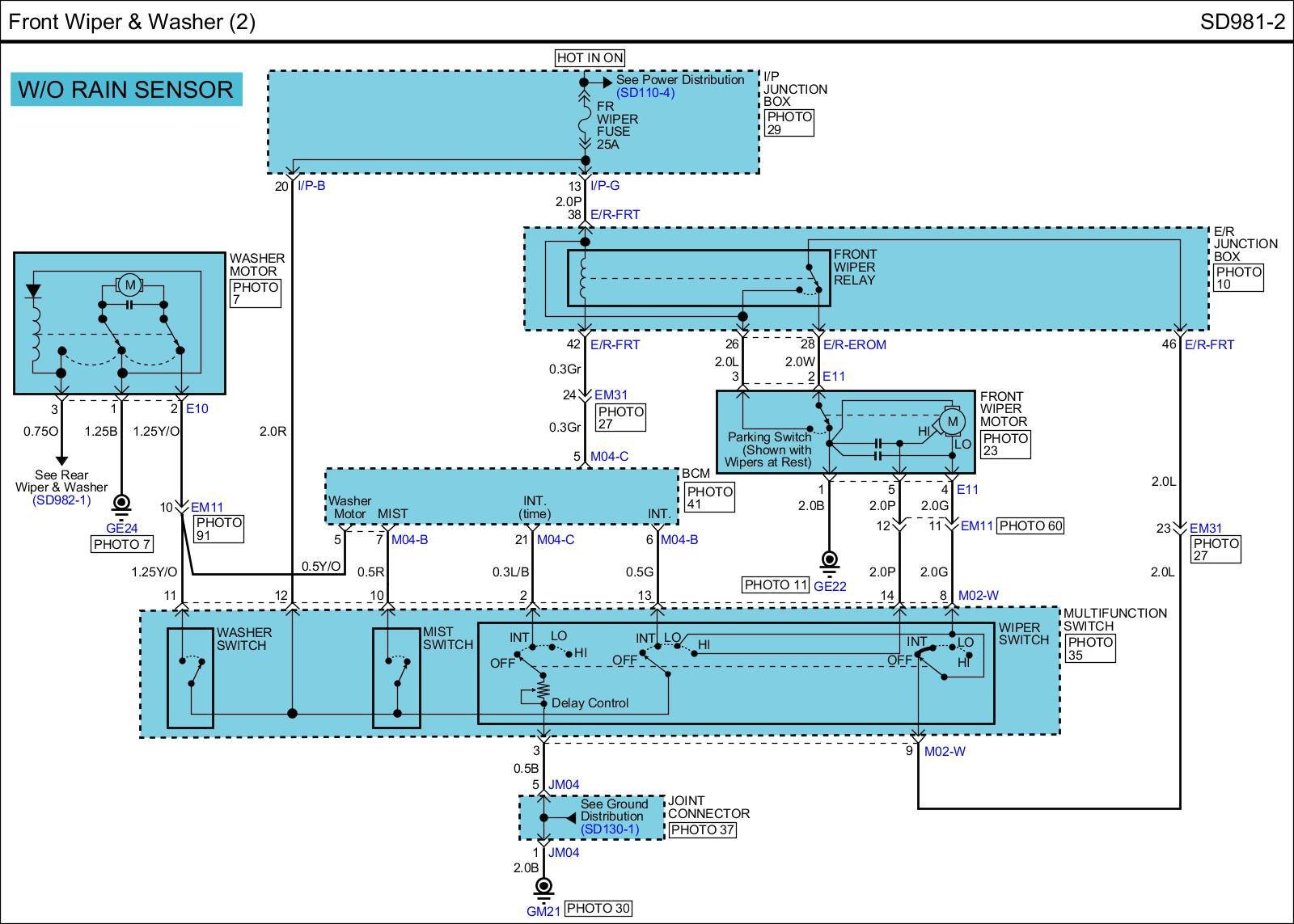Open PHOTO 23 for front wiper motor
Image resolution: width=1294 pixels, height=924 pixels.
coord(1005,445)
